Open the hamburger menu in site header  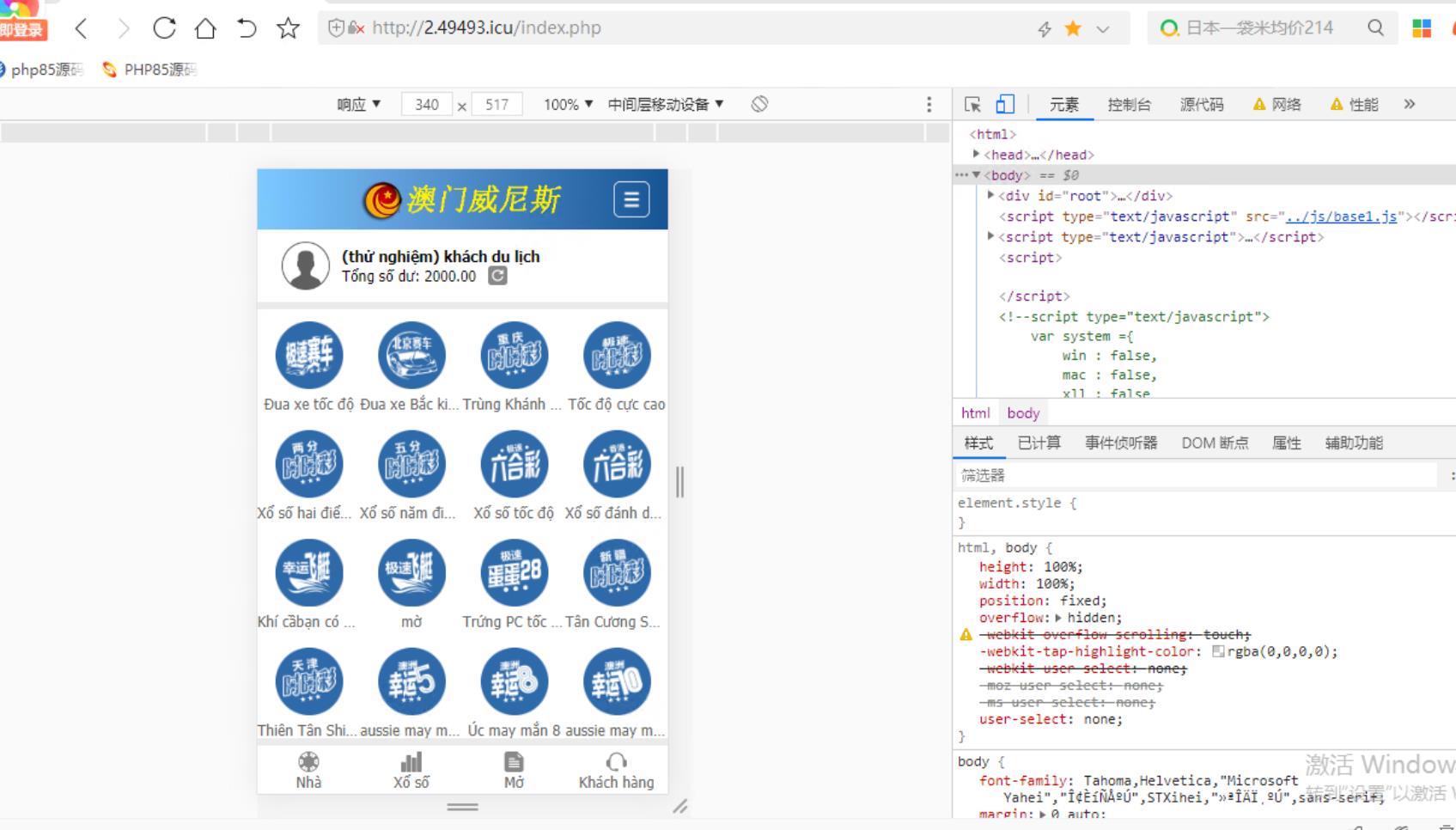(x=631, y=200)
